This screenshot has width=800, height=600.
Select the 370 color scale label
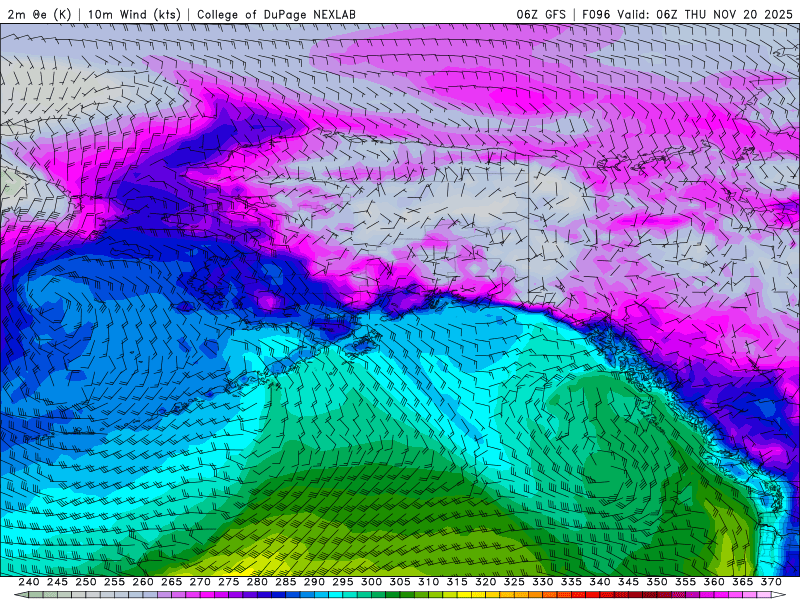(x=771, y=582)
